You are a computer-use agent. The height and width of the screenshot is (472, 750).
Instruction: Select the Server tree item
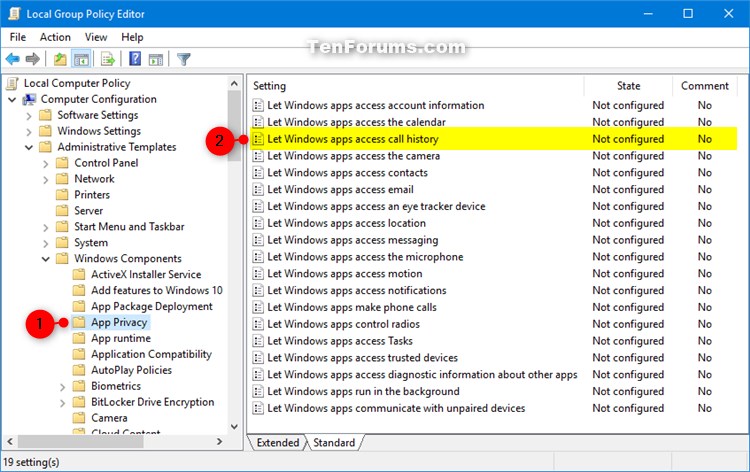coord(88,210)
